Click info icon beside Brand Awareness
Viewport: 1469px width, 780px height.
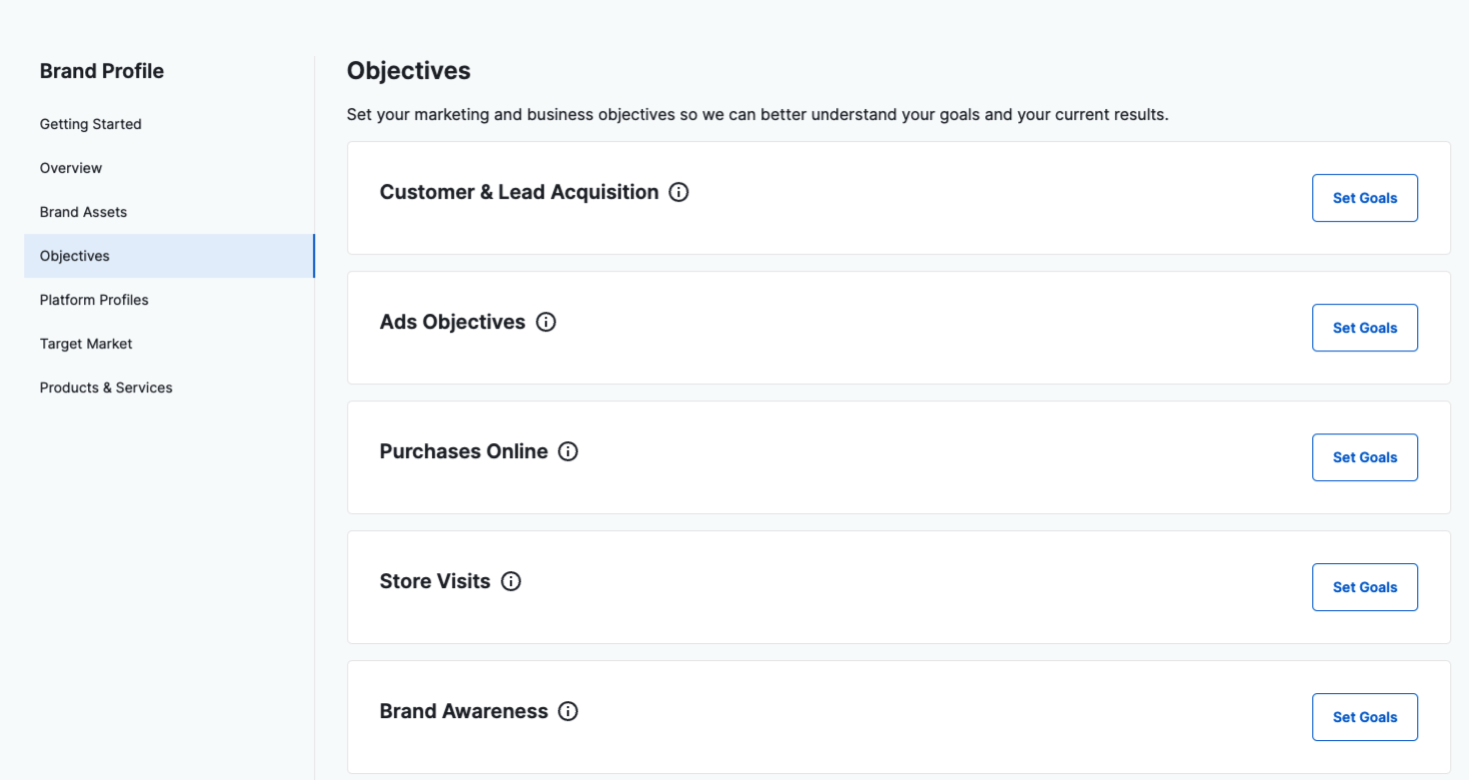click(x=568, y=711)
